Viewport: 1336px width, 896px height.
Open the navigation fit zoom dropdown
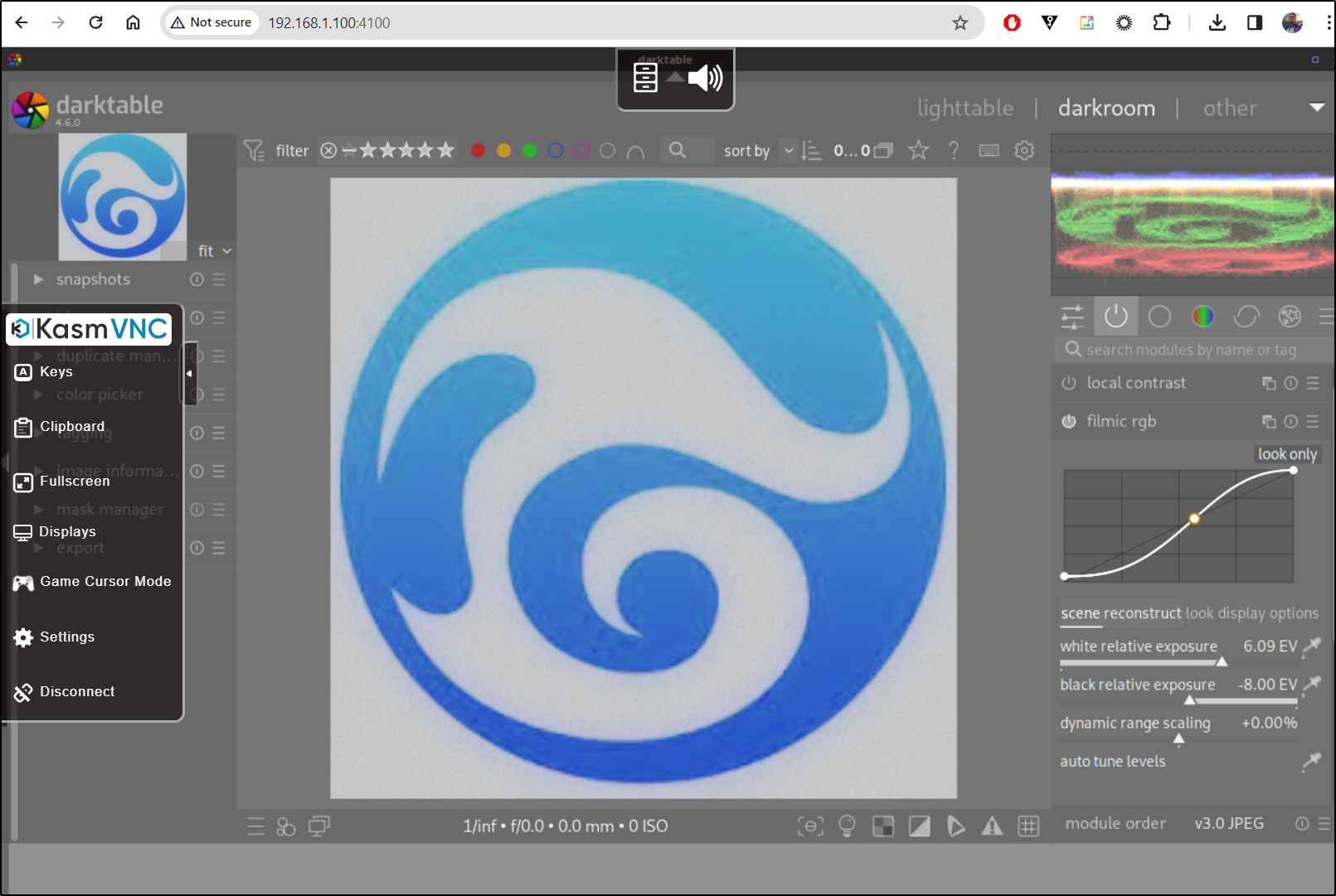(x=215, y=251)
